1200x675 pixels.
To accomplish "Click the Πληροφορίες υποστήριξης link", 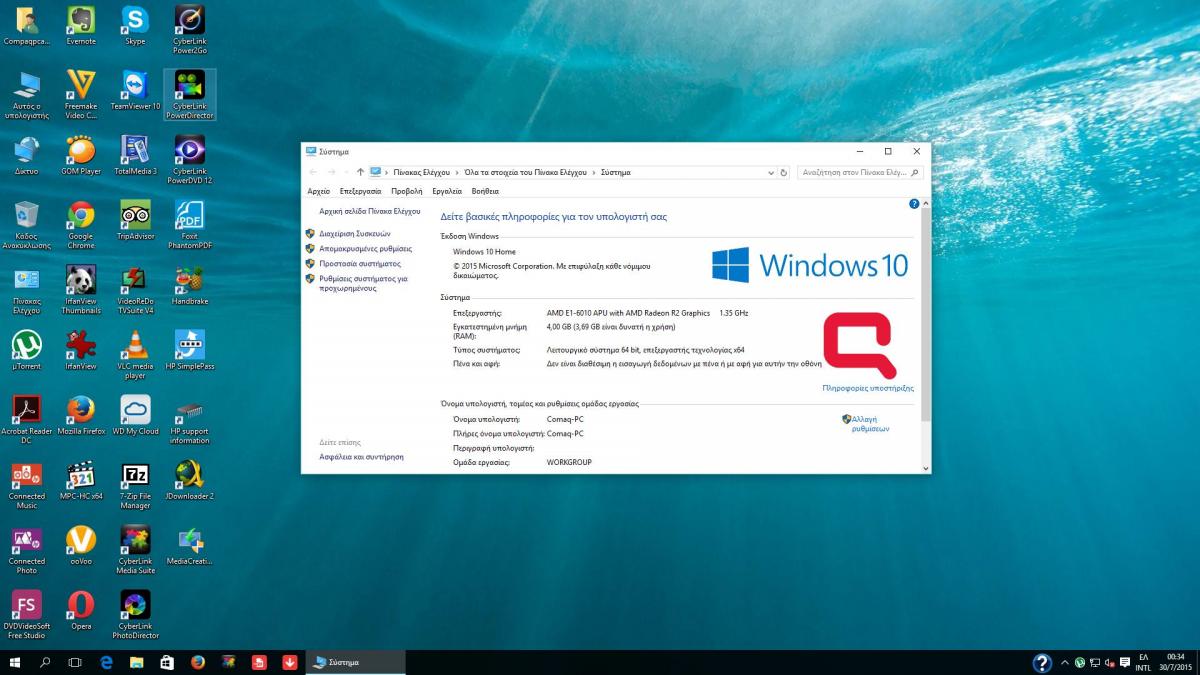I will (x=868, y=388).
